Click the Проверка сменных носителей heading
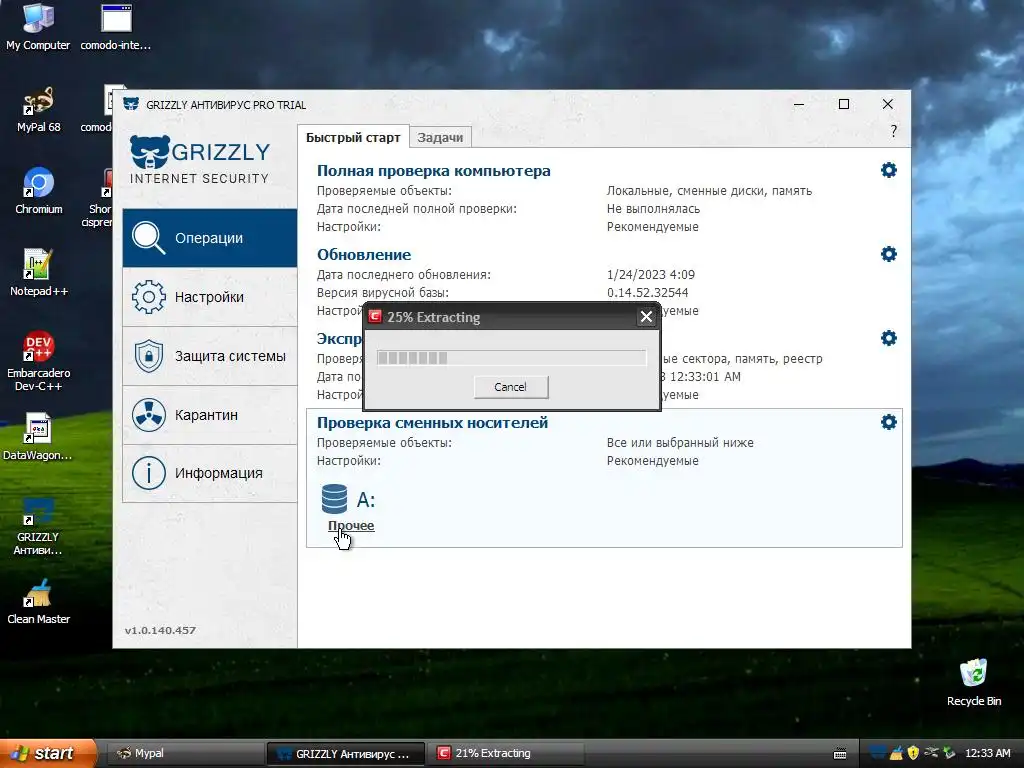 coord(432,423)
